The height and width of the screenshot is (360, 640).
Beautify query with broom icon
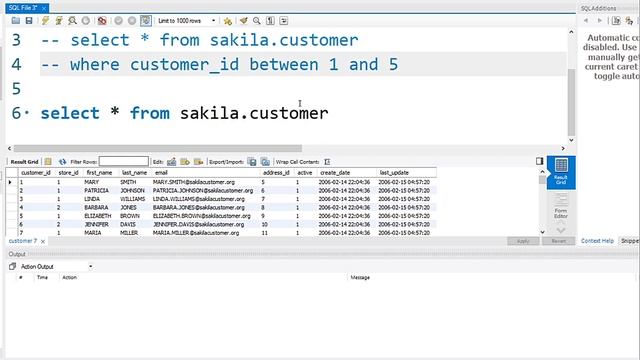244,20
